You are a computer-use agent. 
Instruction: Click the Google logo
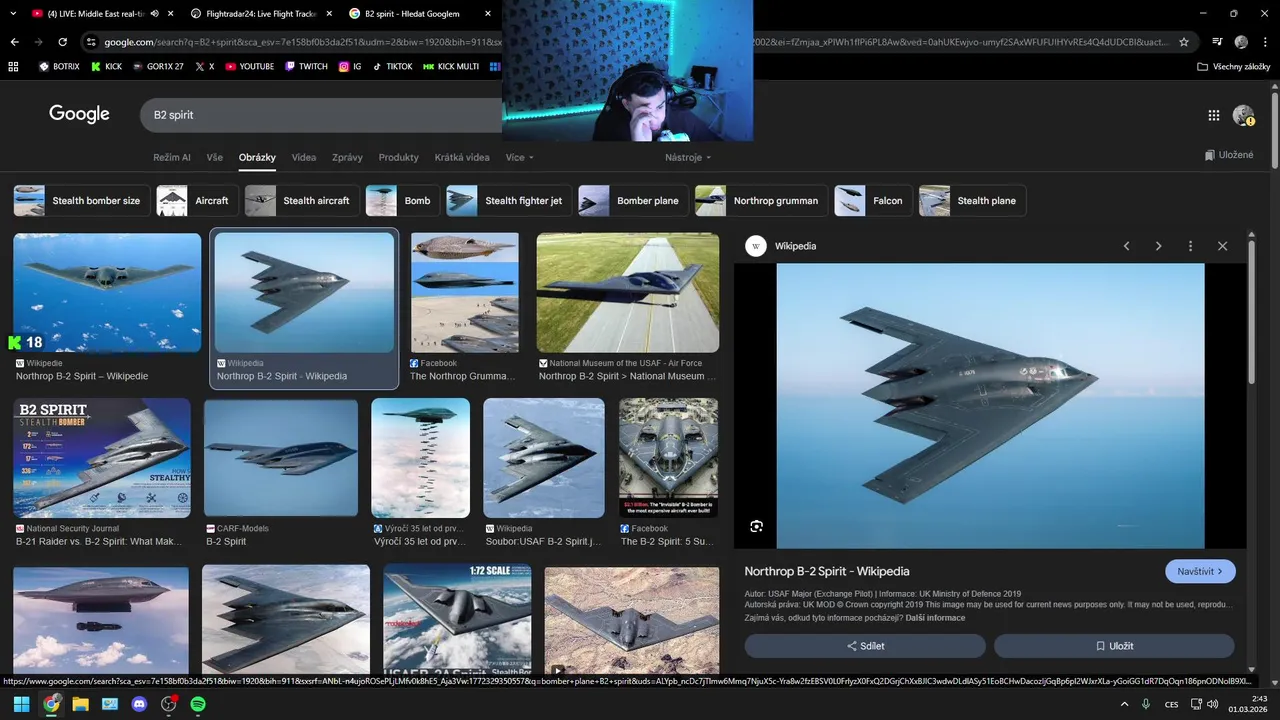(79, 115)
